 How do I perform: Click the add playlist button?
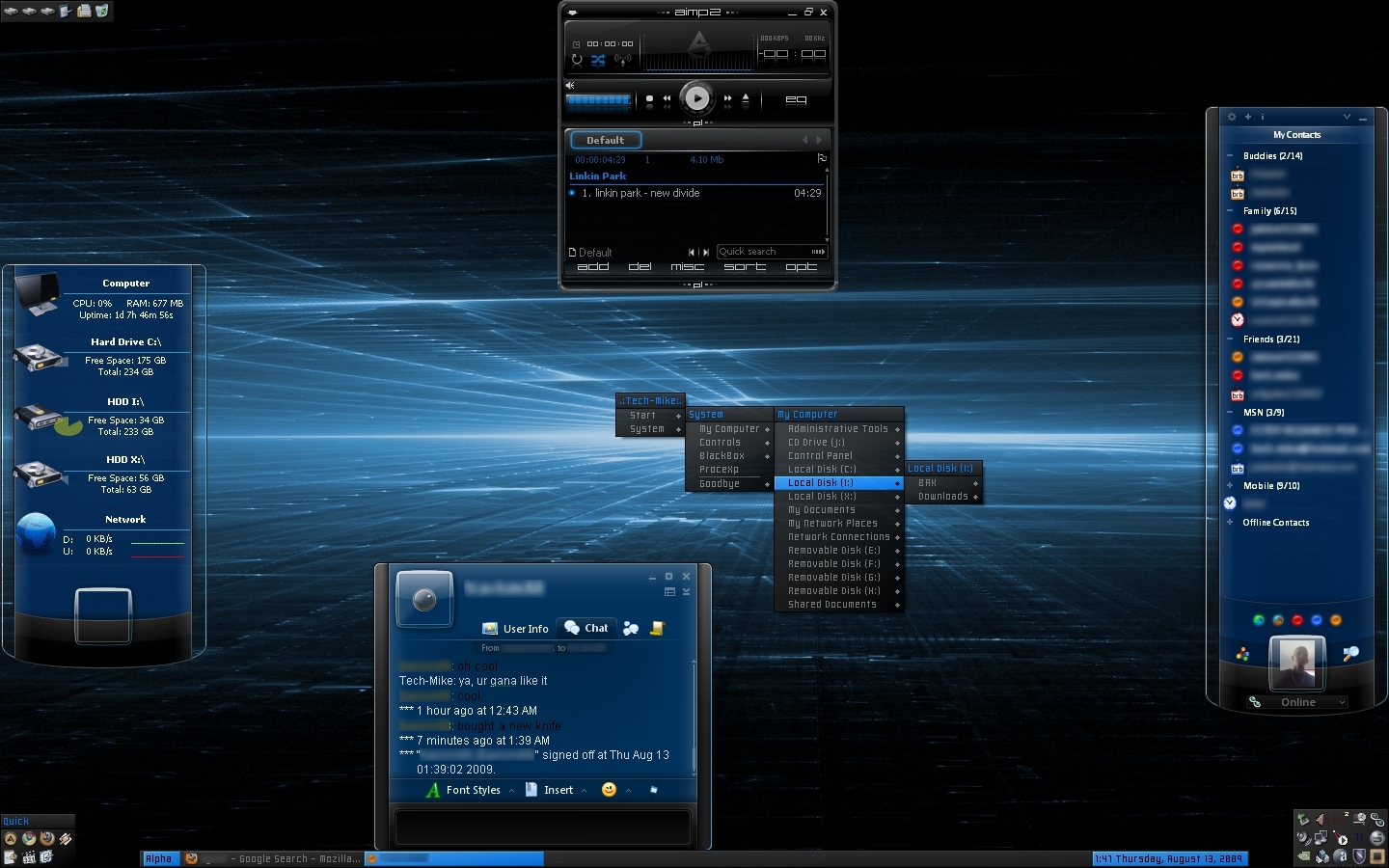593,267
